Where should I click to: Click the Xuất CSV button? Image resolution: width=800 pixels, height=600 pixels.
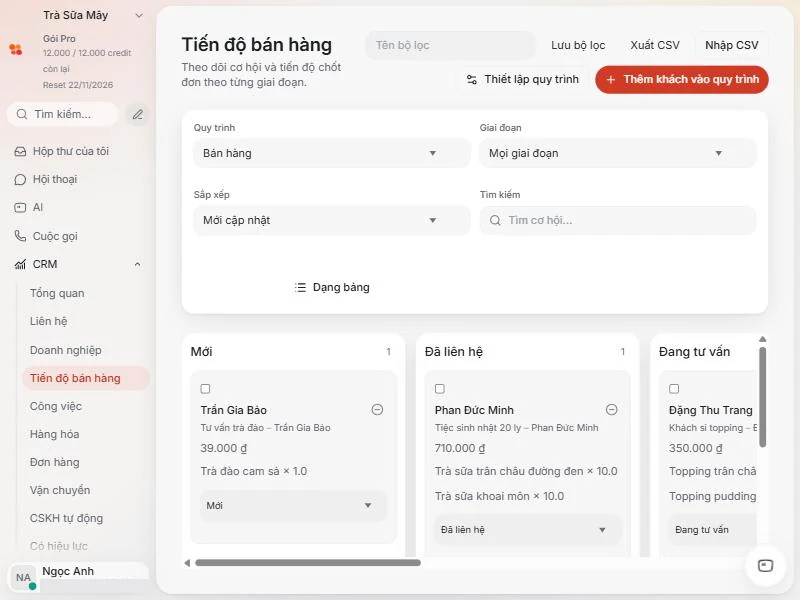[655, 45]
